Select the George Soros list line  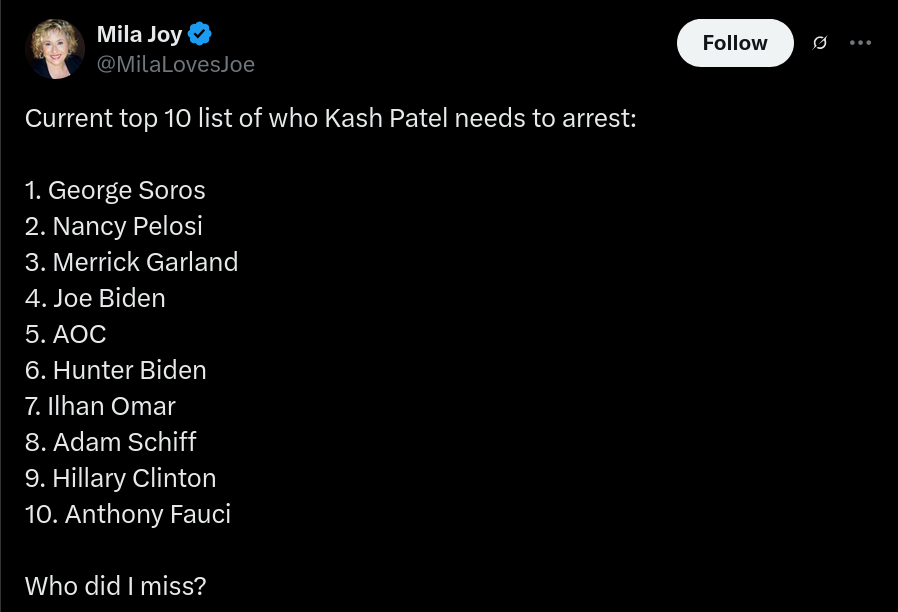tap(115, 191)
